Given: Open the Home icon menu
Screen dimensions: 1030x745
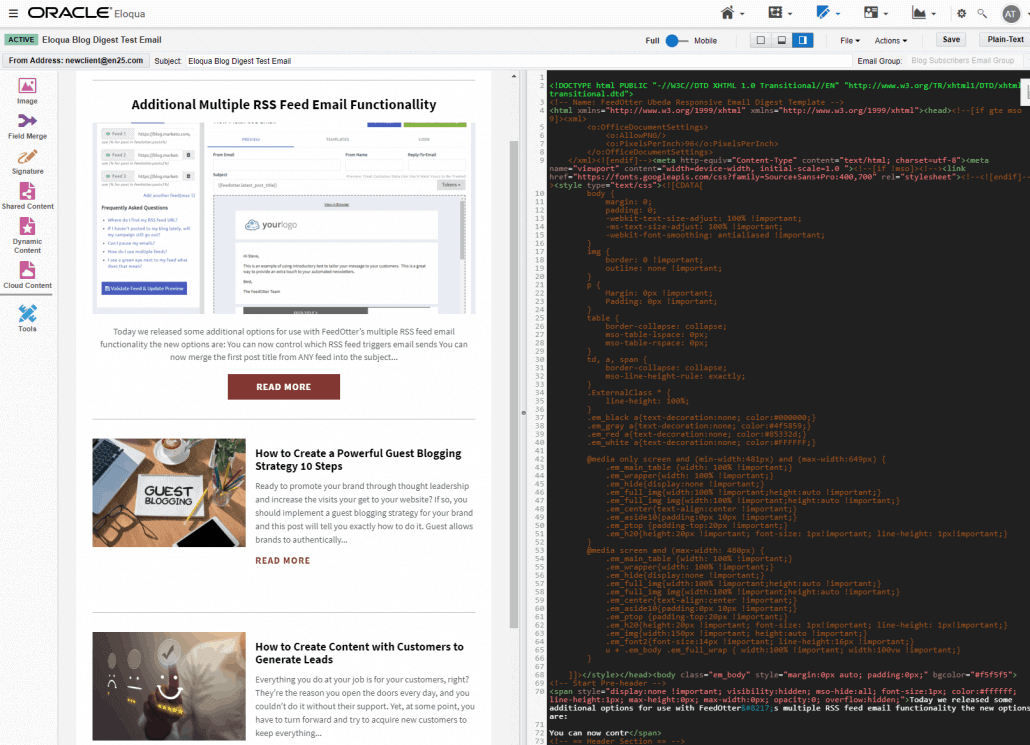Looking at the screenshot, I should [x=727, y=12].
